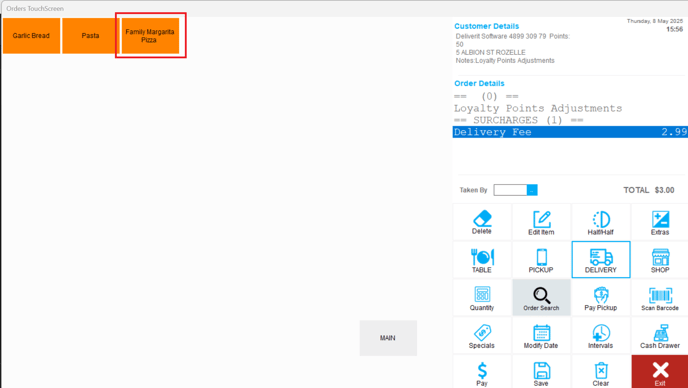Viewport: 688px width, 388px height.
Task: Switch order type to PICKUP
Action: [x=541, y=260]
